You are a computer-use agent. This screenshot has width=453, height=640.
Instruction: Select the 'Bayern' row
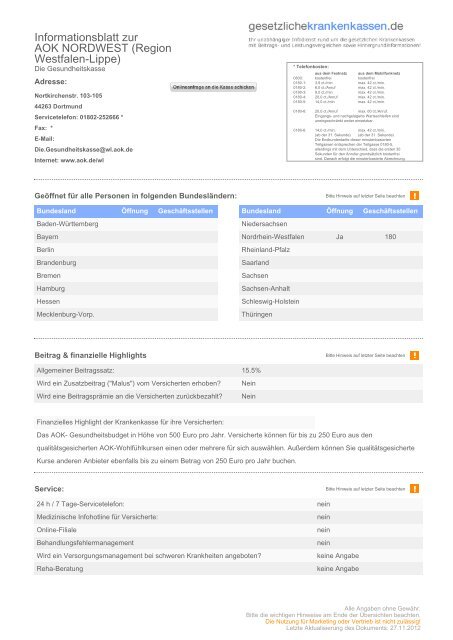(126, 237)
